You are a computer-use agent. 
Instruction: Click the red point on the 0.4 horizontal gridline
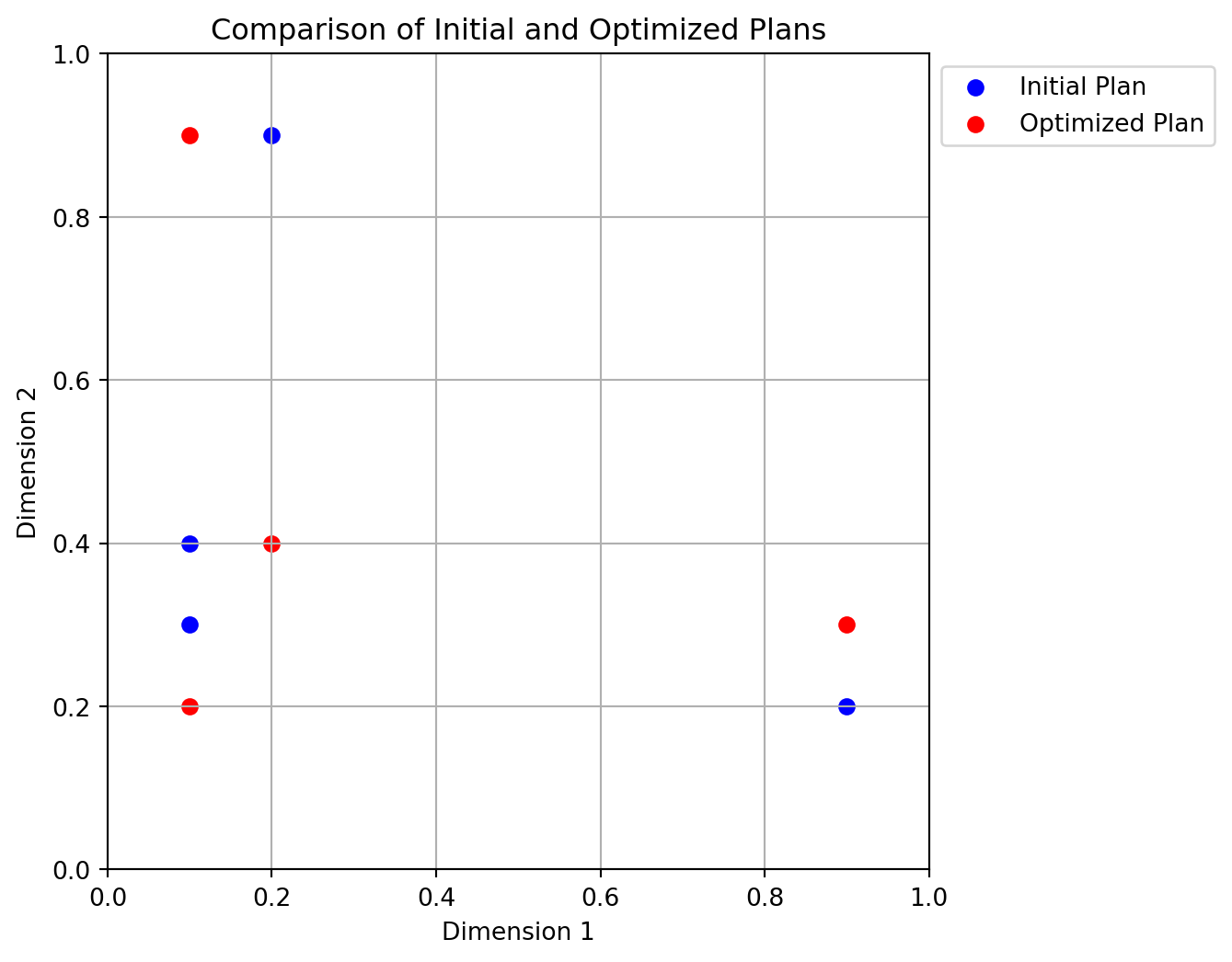click(x=271, y=544)
